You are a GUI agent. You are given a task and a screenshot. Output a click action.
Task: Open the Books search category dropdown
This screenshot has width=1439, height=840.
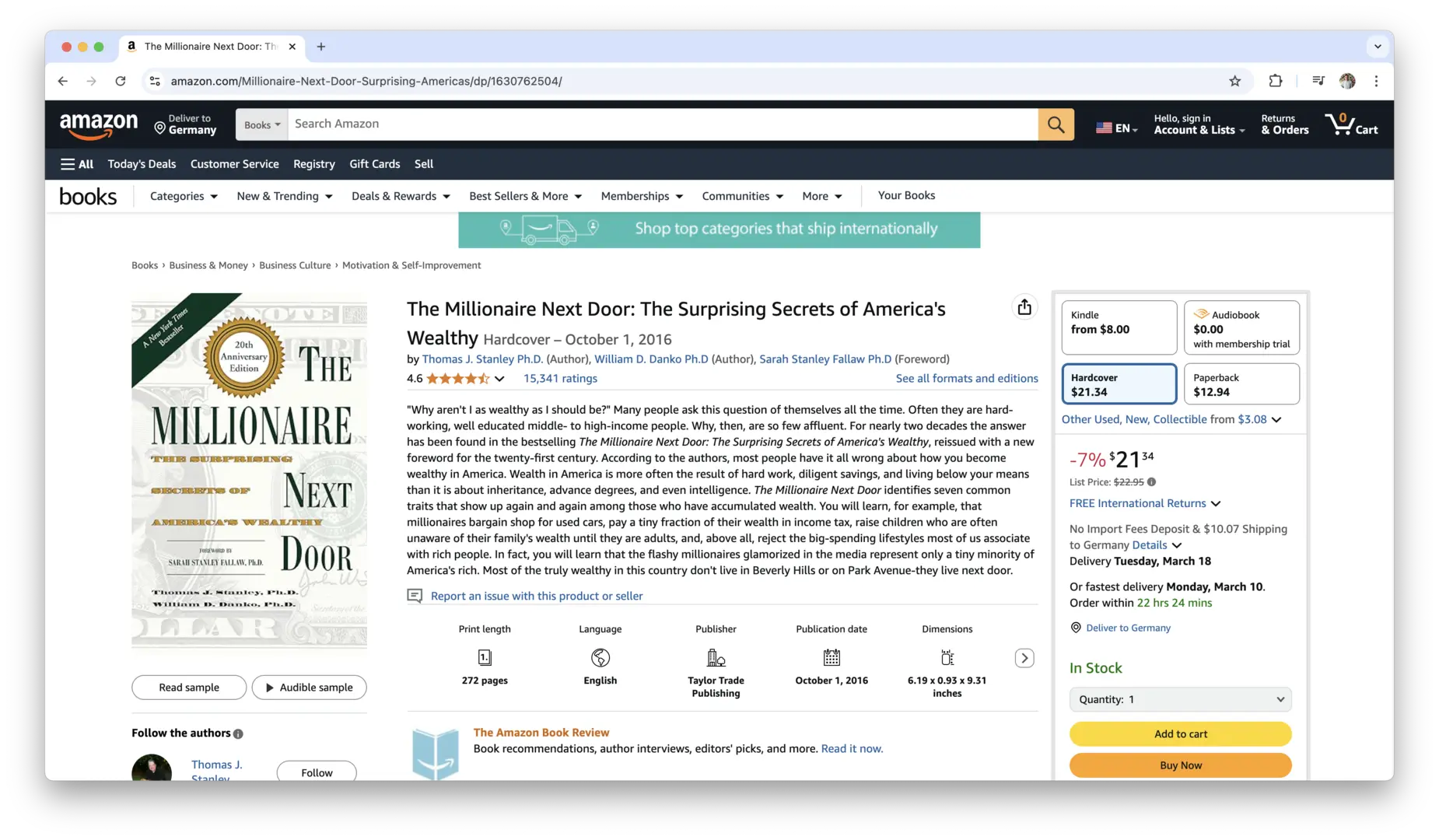pos(262,124)
